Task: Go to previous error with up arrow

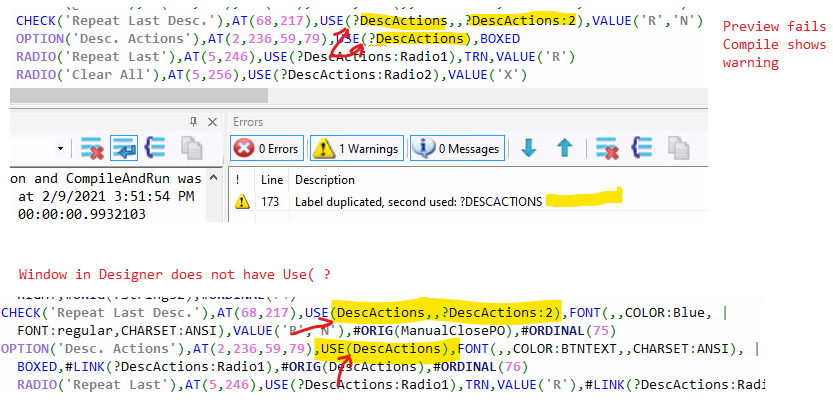Action: coord(563,149)
